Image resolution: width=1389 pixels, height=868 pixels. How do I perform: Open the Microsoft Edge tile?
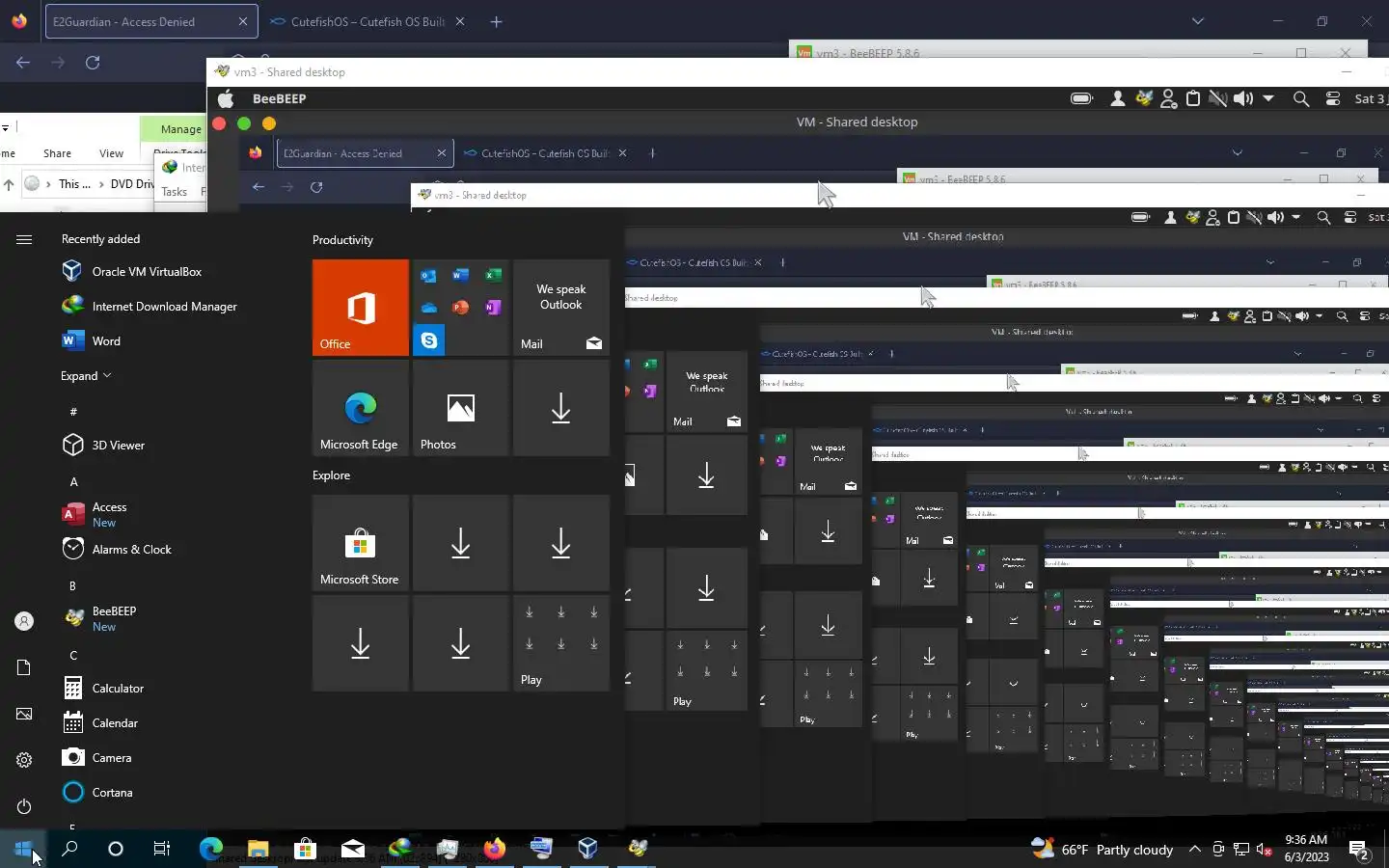361,408
